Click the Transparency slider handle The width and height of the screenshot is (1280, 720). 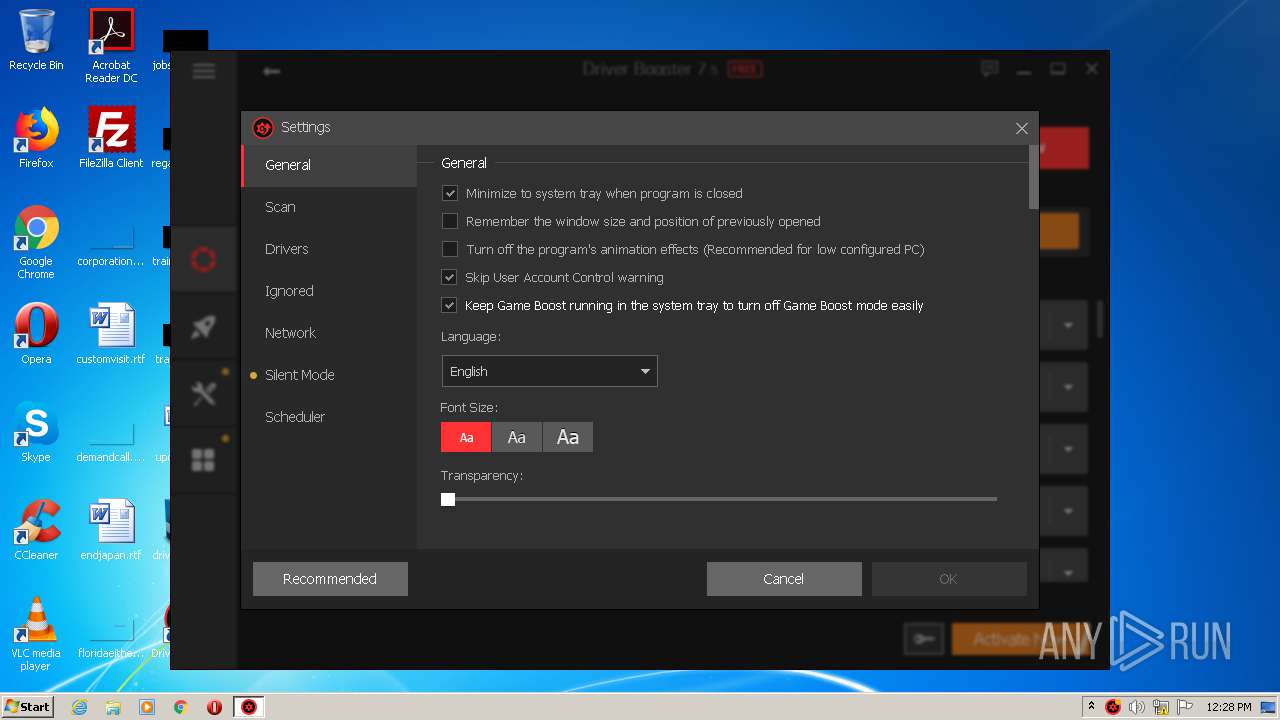tap(448, 499)
